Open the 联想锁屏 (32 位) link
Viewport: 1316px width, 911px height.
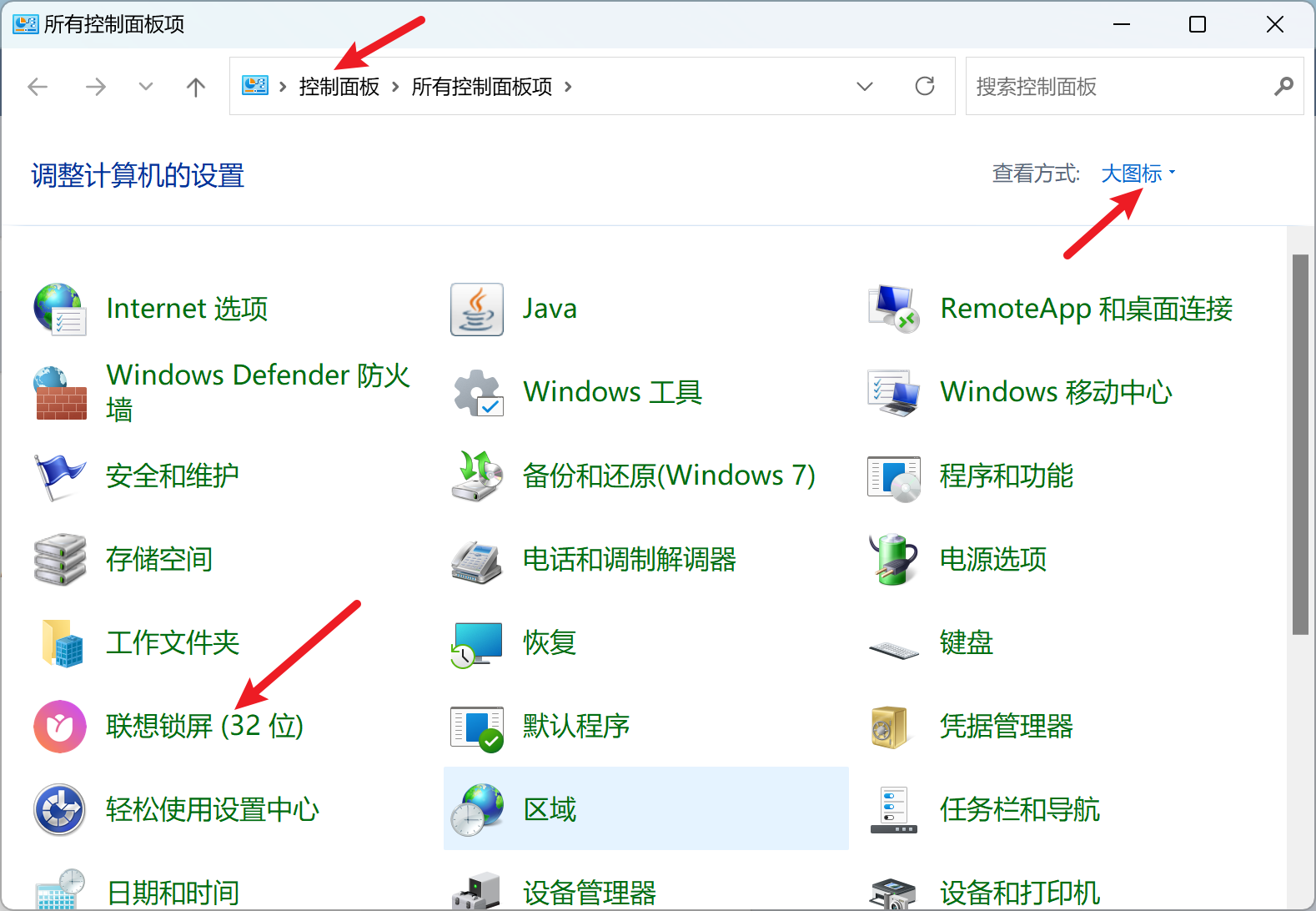205,726
